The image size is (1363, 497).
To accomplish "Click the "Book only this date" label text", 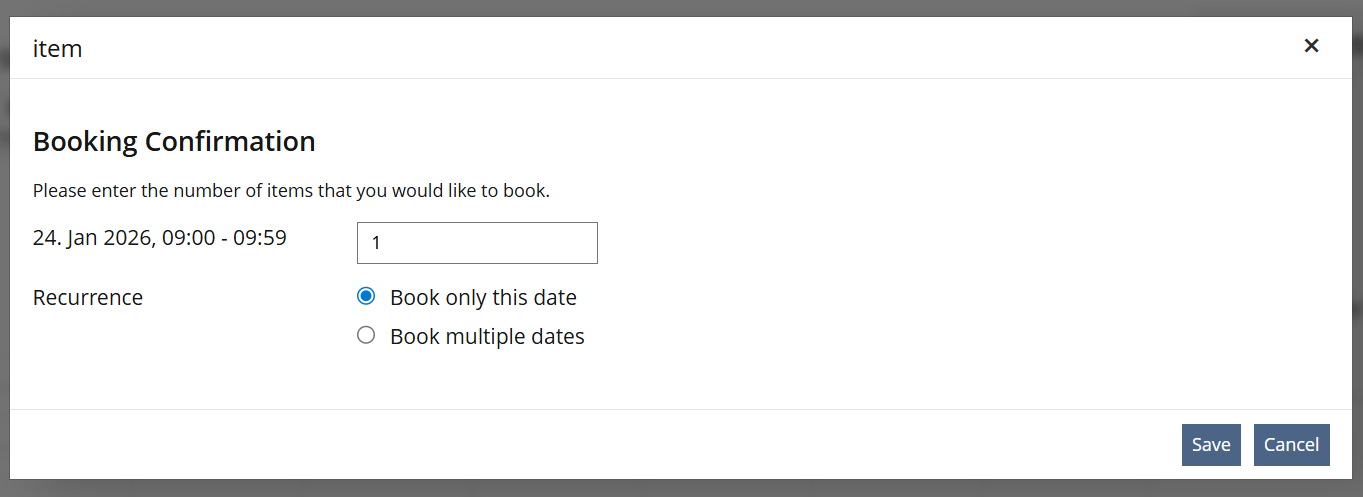I will [483, 298].
